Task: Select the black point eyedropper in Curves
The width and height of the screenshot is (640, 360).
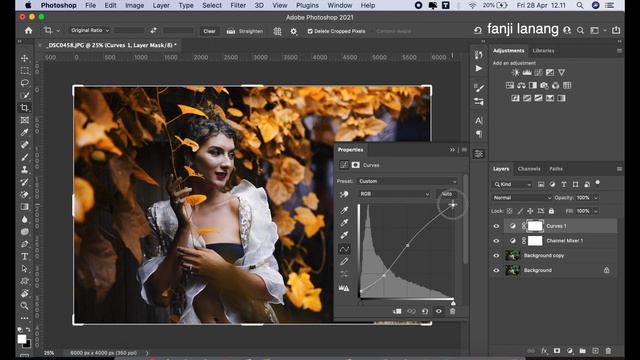Action: 344,210
